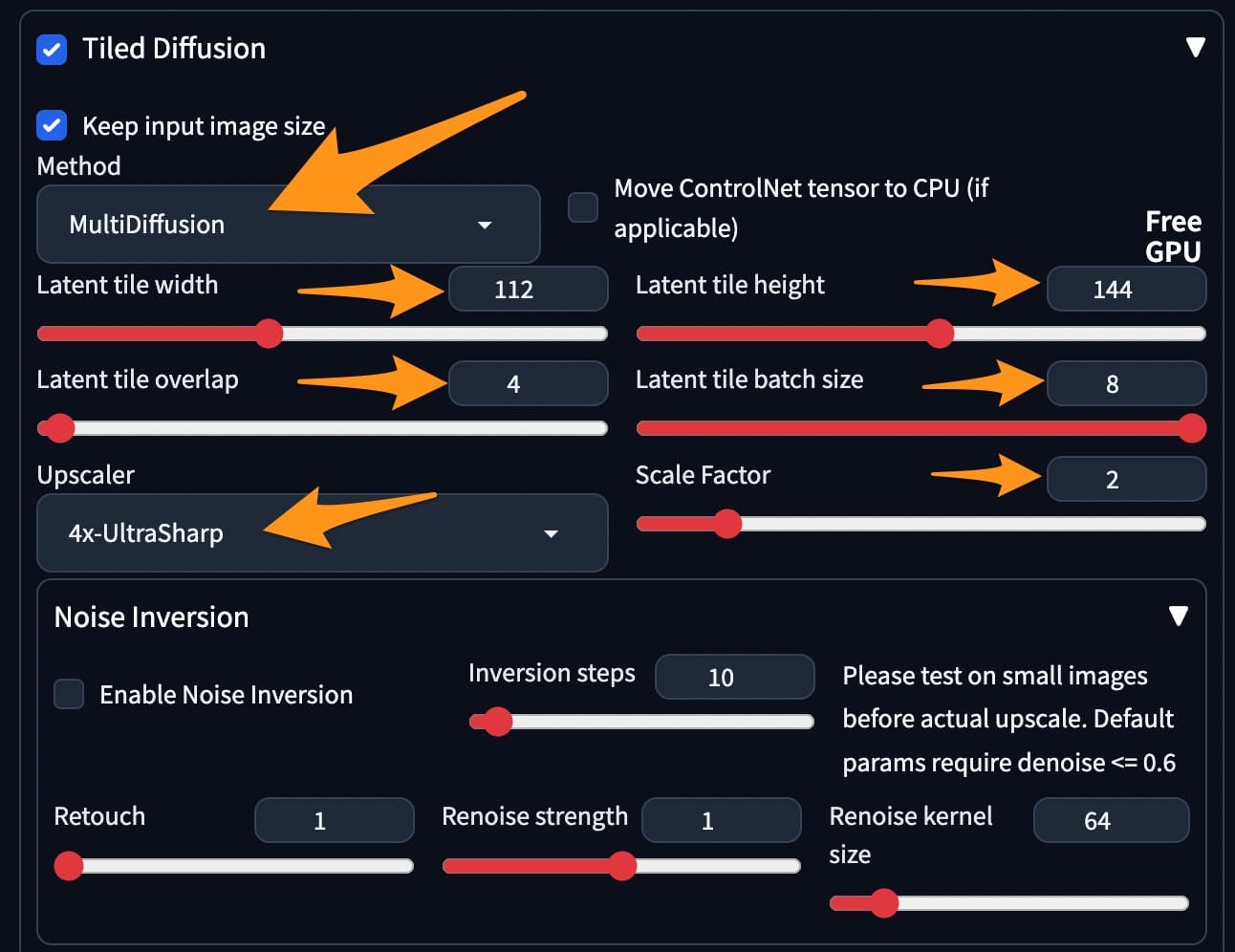The width and height of the screenshot is (1235, 952).
Task: Open the 4x-UltraSharp upscaler dropdown
Action: point(322,533)
